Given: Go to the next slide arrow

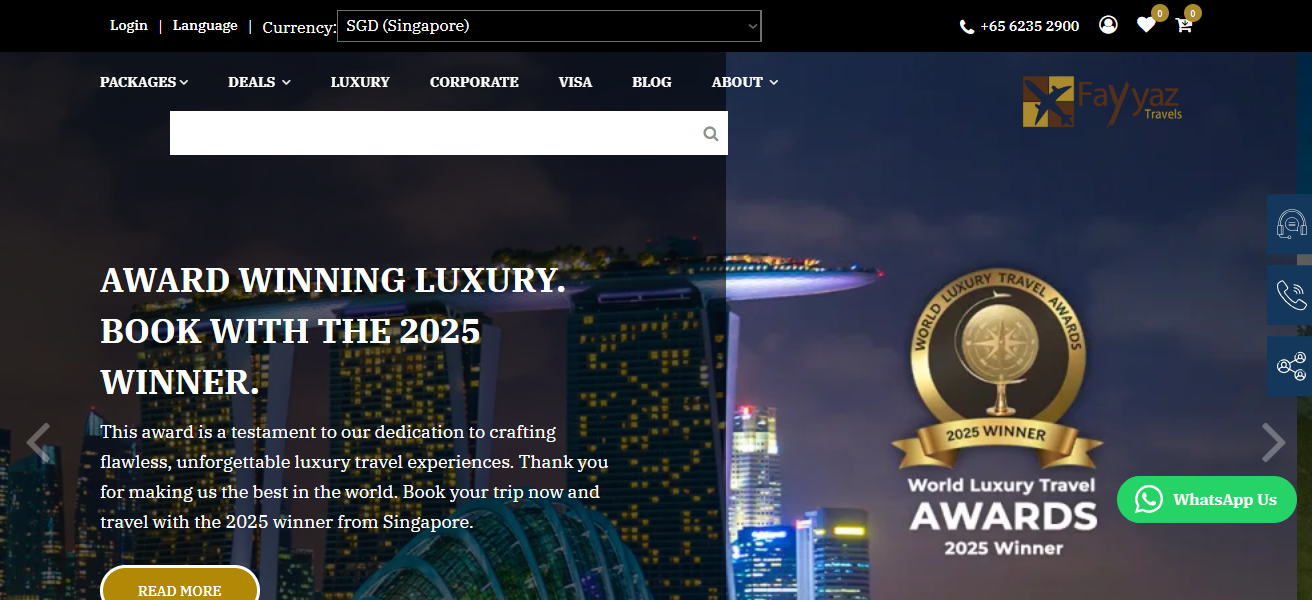Looking at the screenshot, I should point(1273,442).
